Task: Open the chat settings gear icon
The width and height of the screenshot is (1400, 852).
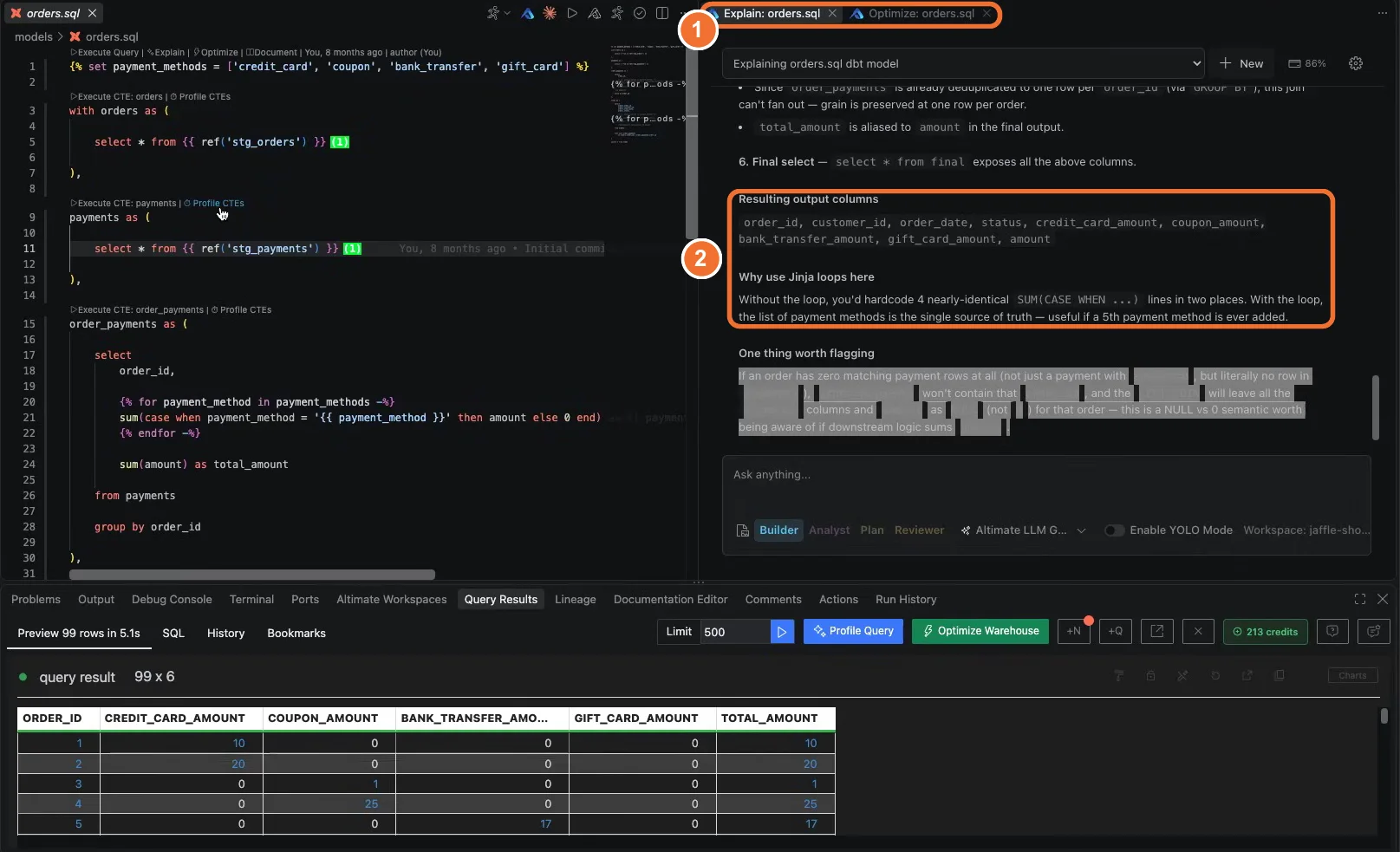Action: (x=1356, y=63)
